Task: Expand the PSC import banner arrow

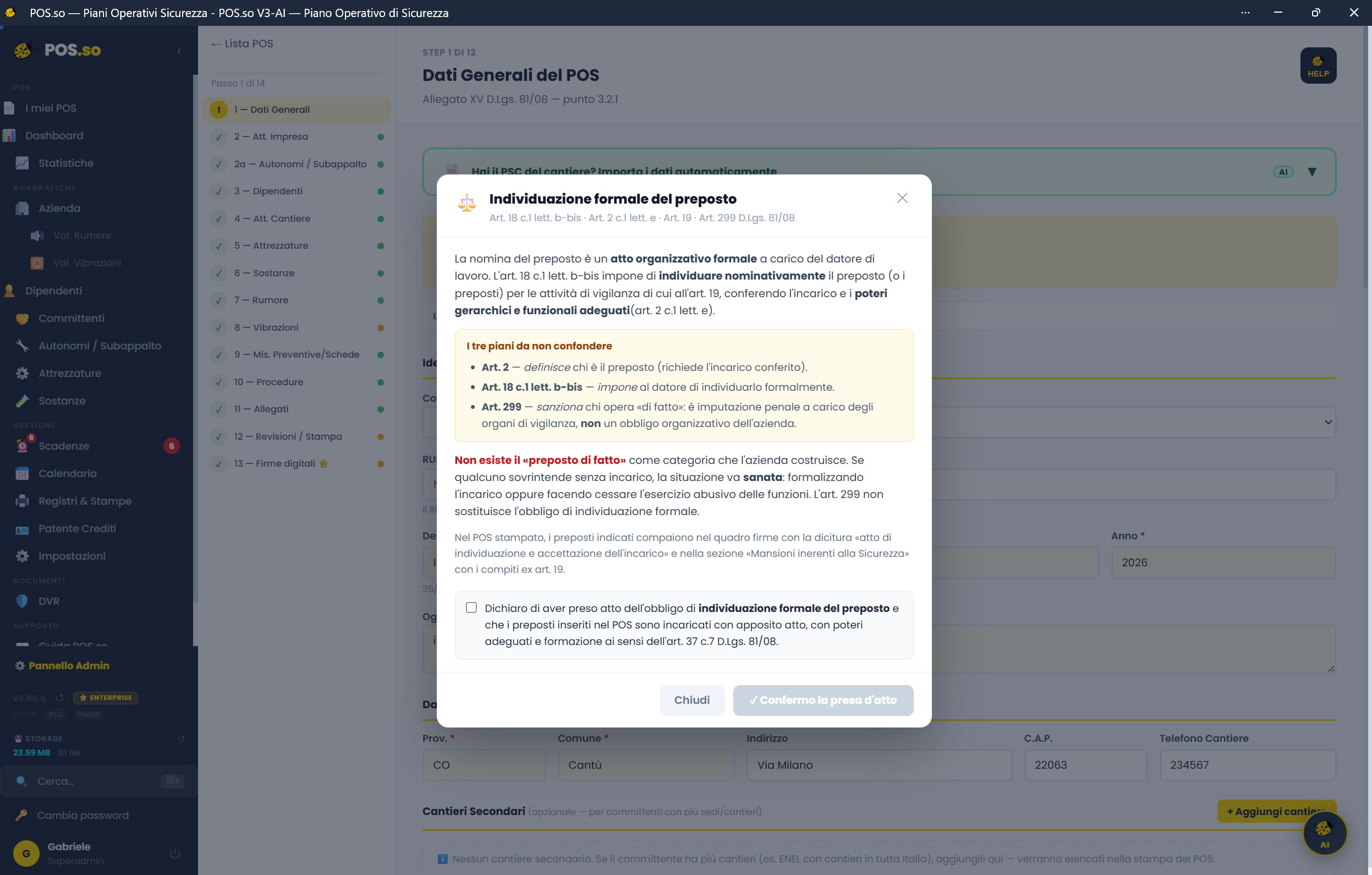Action: tap(1311, 172)
